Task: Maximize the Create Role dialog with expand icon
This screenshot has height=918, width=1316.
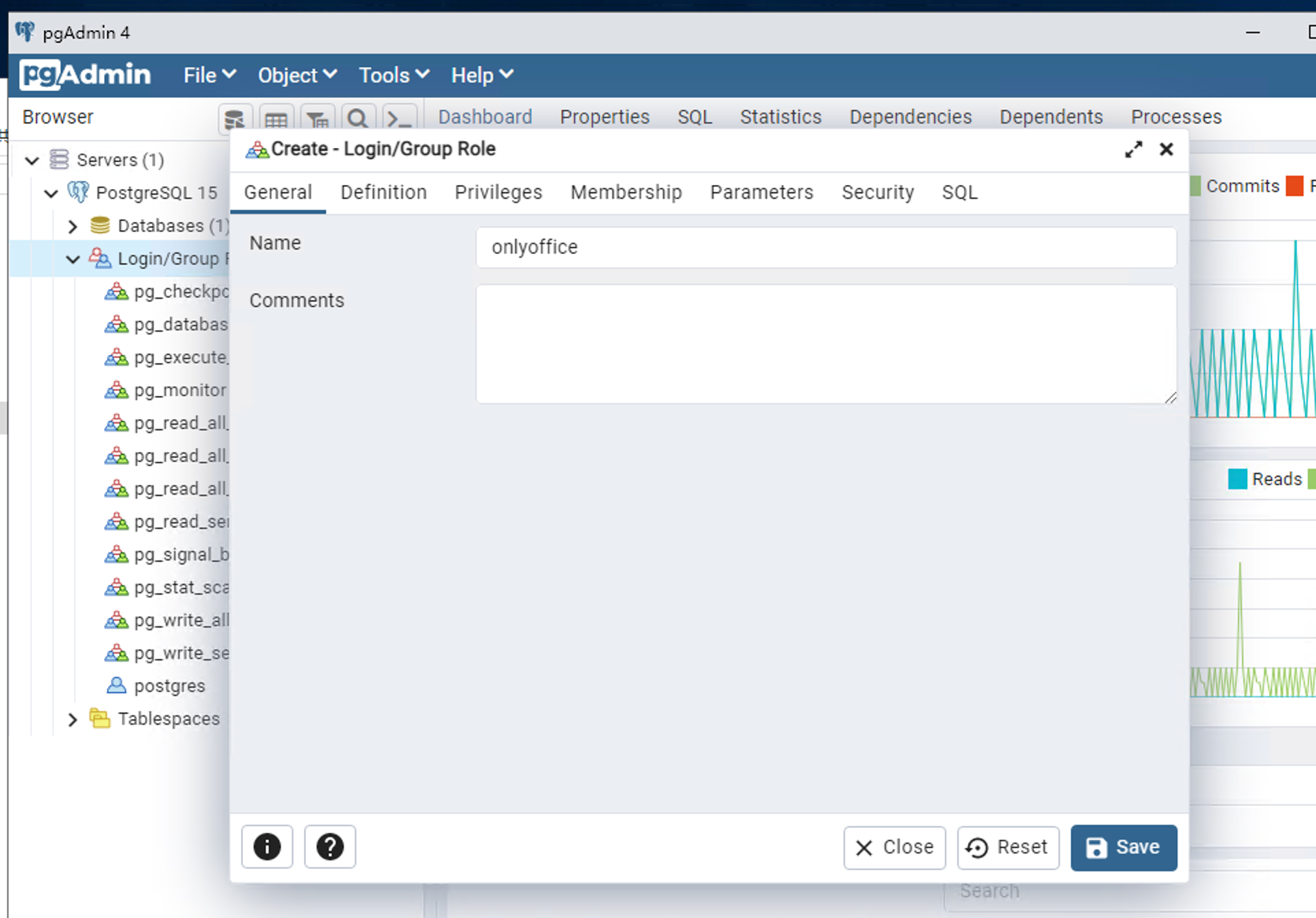Action: tap(1134, 149)
